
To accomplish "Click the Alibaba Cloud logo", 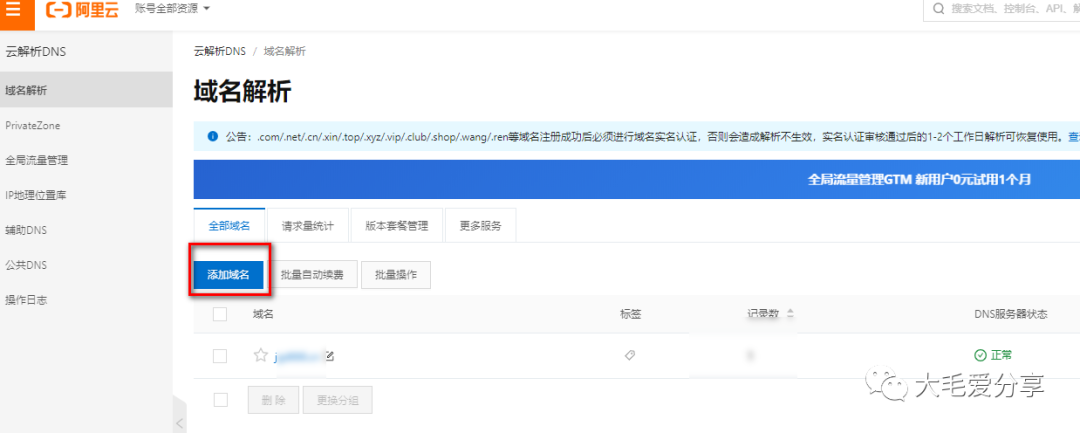I will coord(81,10).
